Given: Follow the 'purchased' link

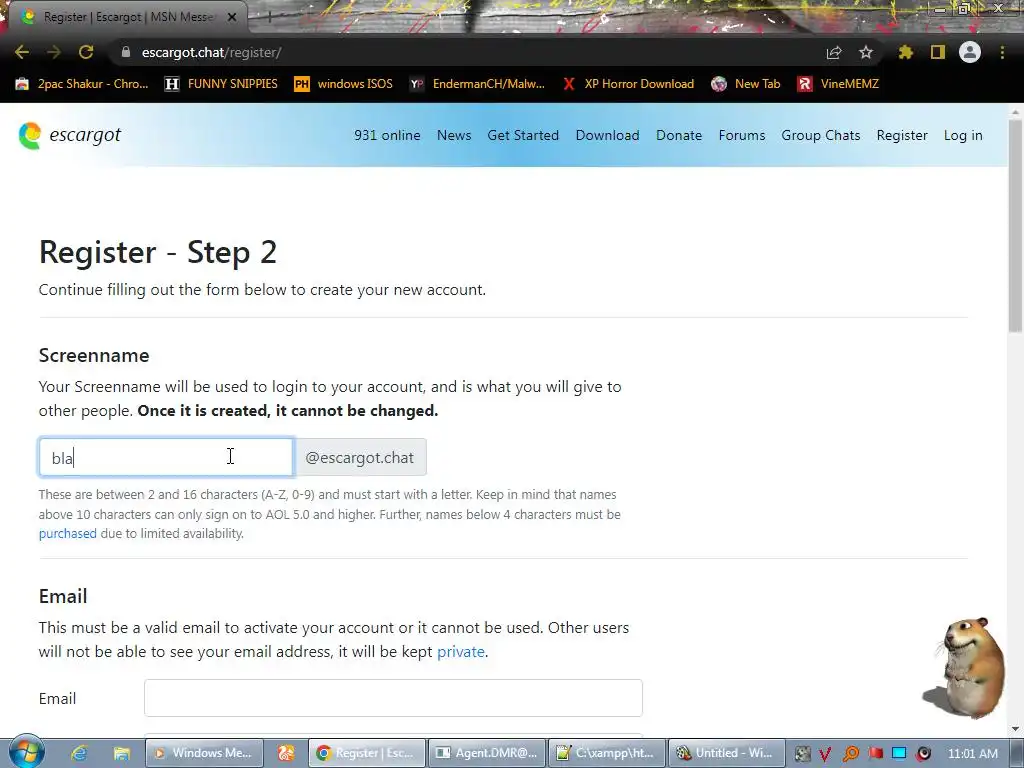Looking at the screenshot, I should point(67,534).
